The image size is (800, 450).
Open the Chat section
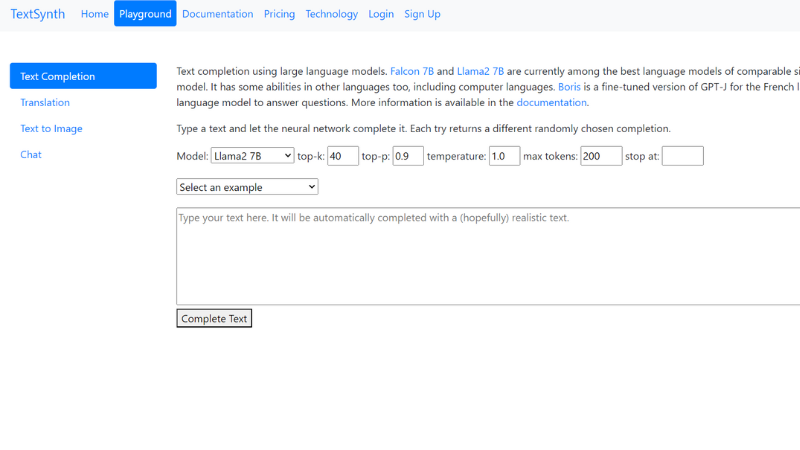31,154
